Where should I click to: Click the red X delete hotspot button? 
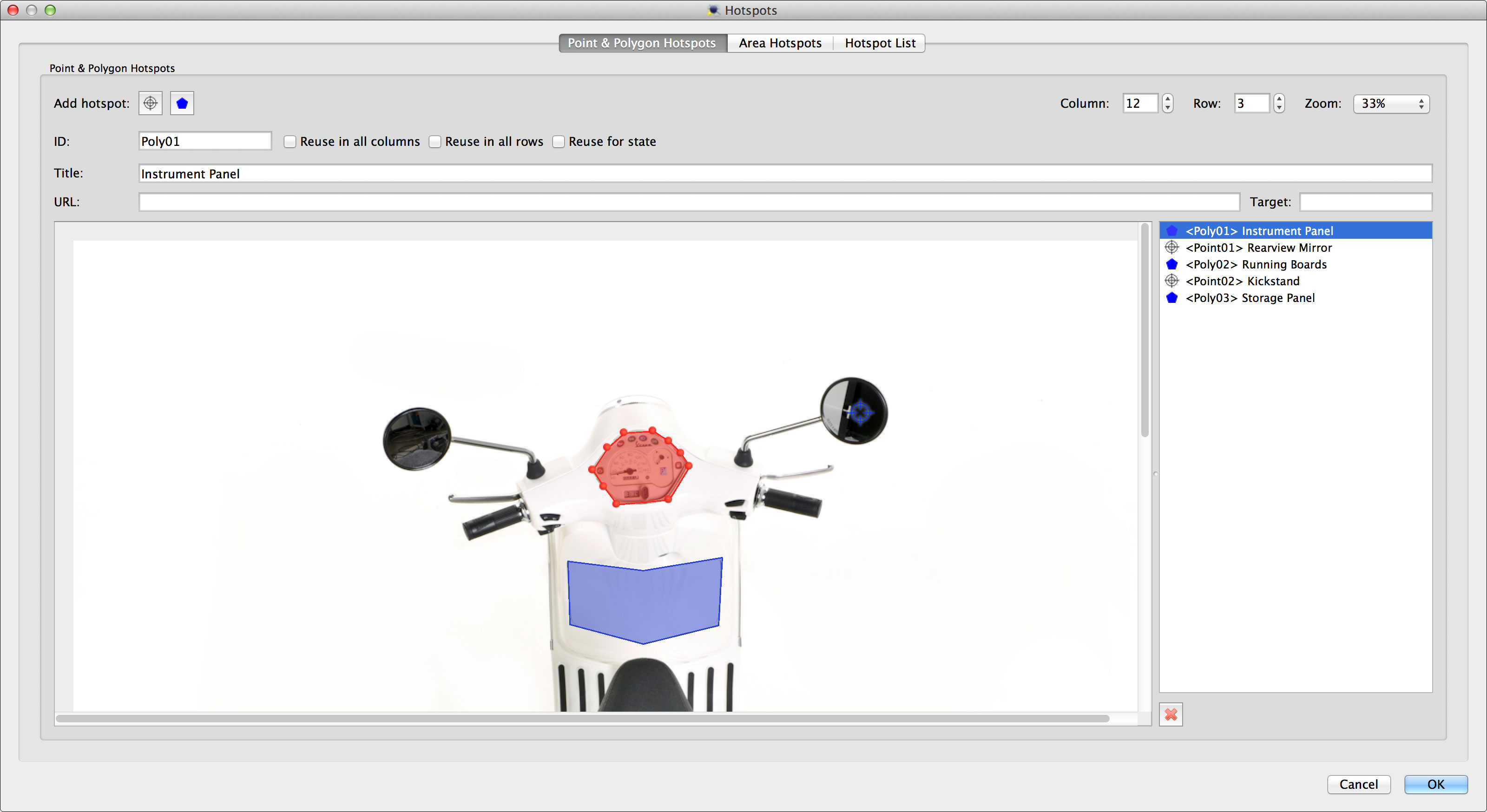pos(1171,714)
